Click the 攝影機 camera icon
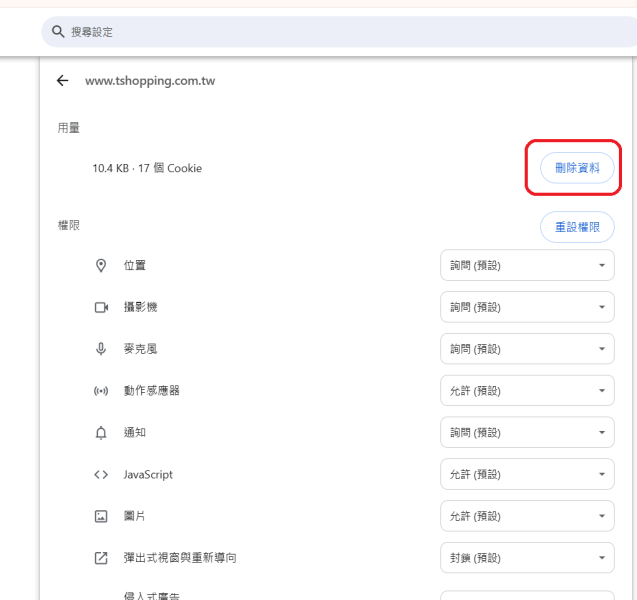The width and height of the screenshot is (637, 600). (x=101, y=307)
